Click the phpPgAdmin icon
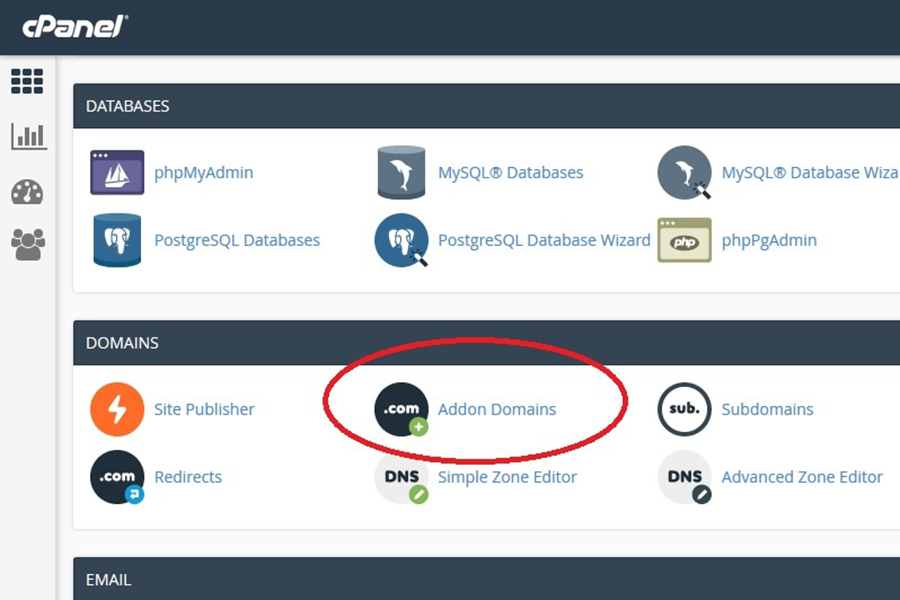 point(684,240)
